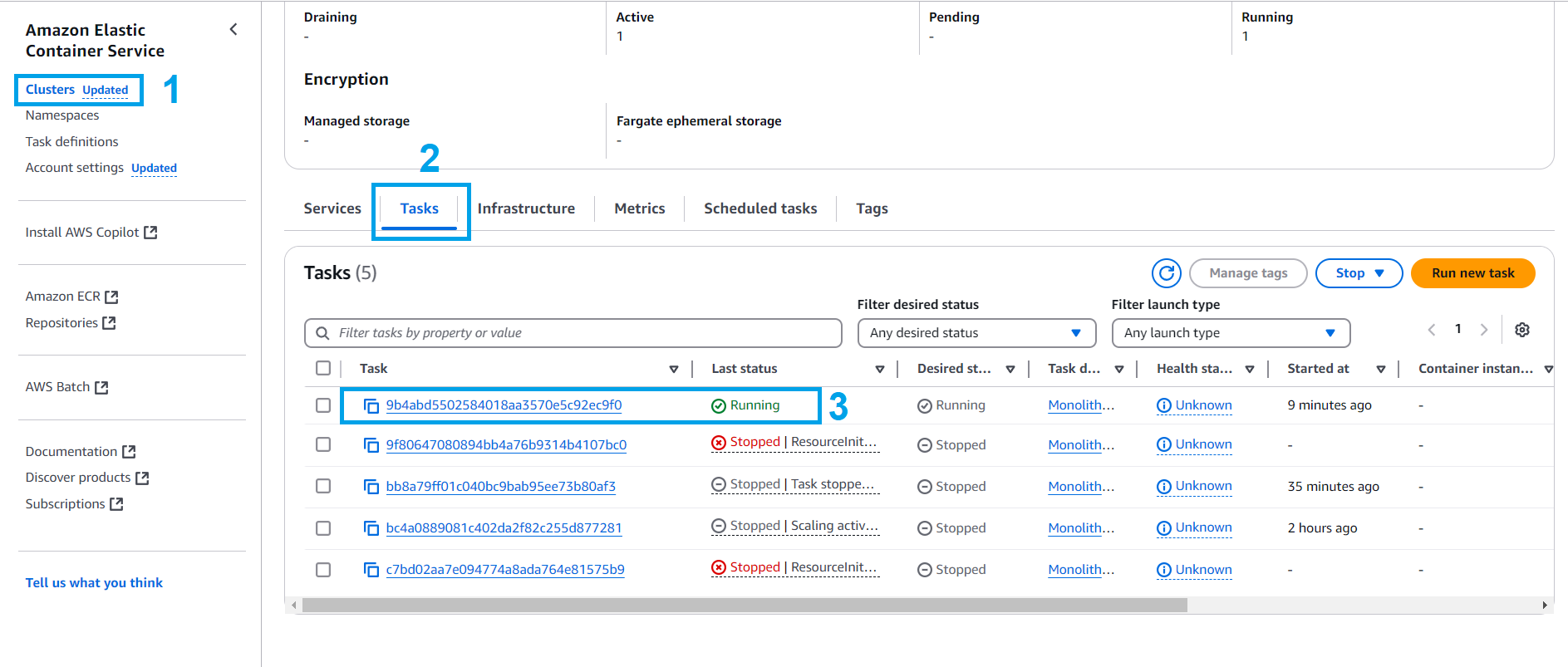Select checkbox for task c7bd02aa7e094774a8ada764e81575b9

pyautogui.click(x=323, y=570)
